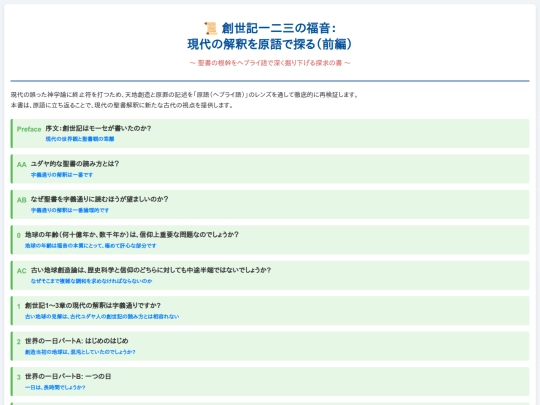Viewport: 540px width, 405px height.
Task: Click the green chapter number 2
Action: coord(19,342)
